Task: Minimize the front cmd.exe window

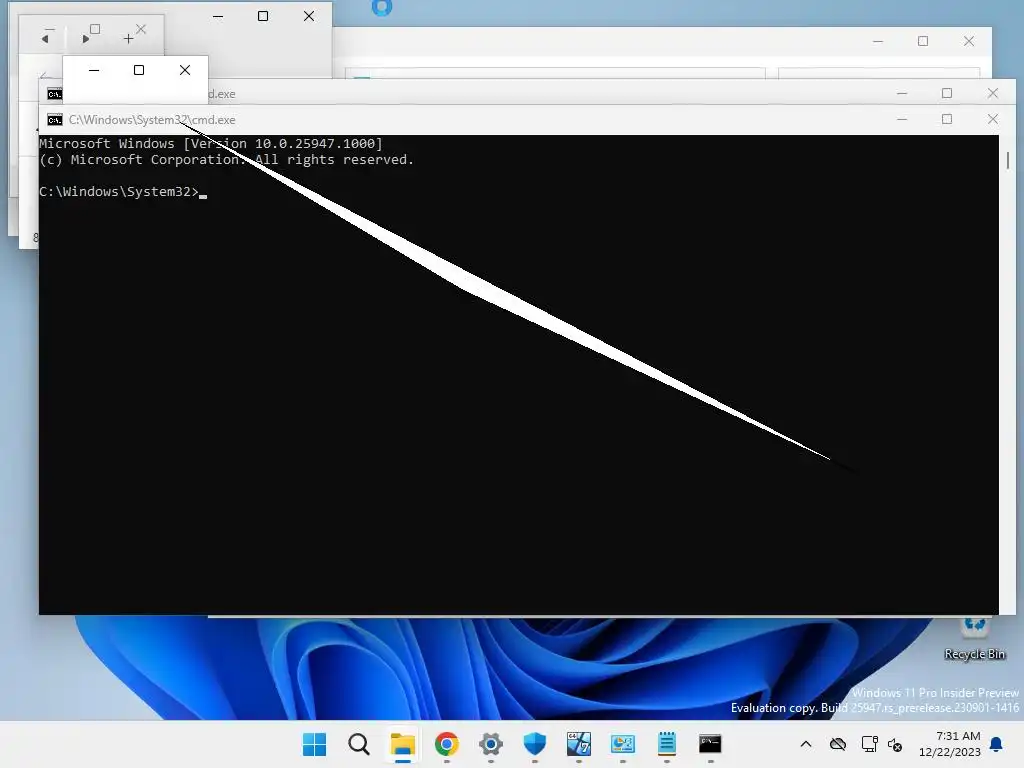Action: 902,119
